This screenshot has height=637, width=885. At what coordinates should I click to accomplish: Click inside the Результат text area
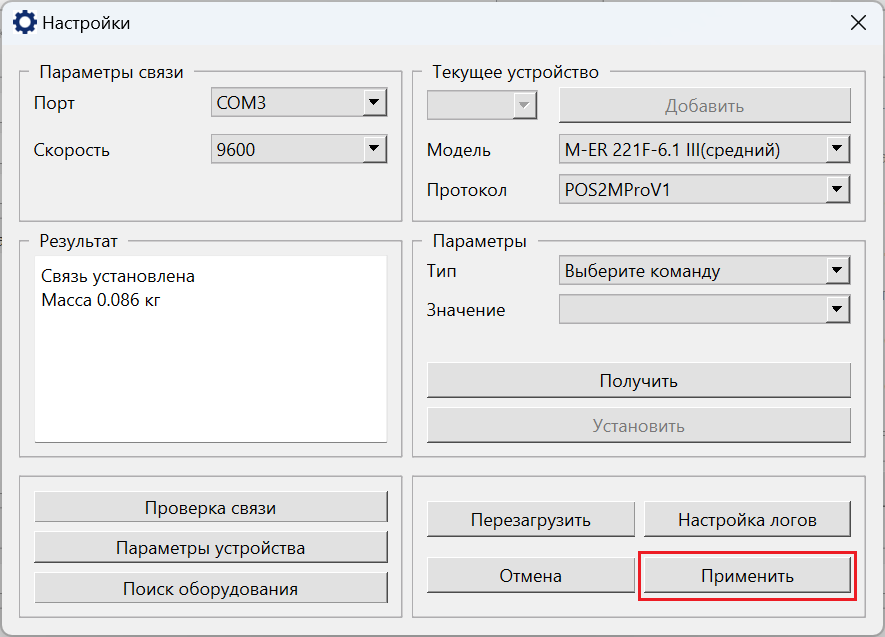pos(211,349)
